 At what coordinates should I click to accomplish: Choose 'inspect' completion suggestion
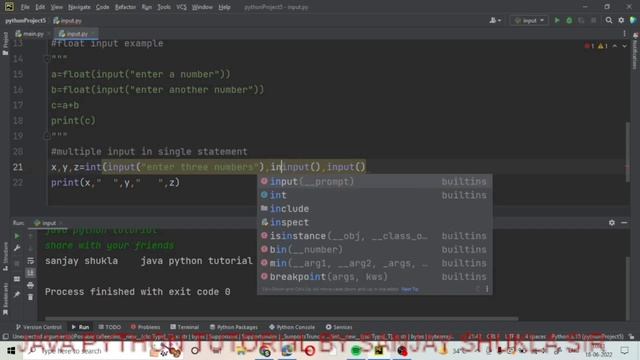click(374, 222)
